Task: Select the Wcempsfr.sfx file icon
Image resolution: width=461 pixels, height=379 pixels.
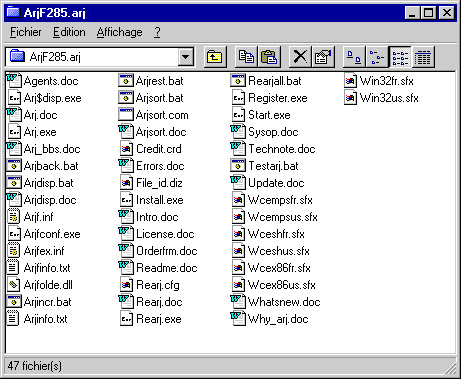Action: [x=238, y=200]
